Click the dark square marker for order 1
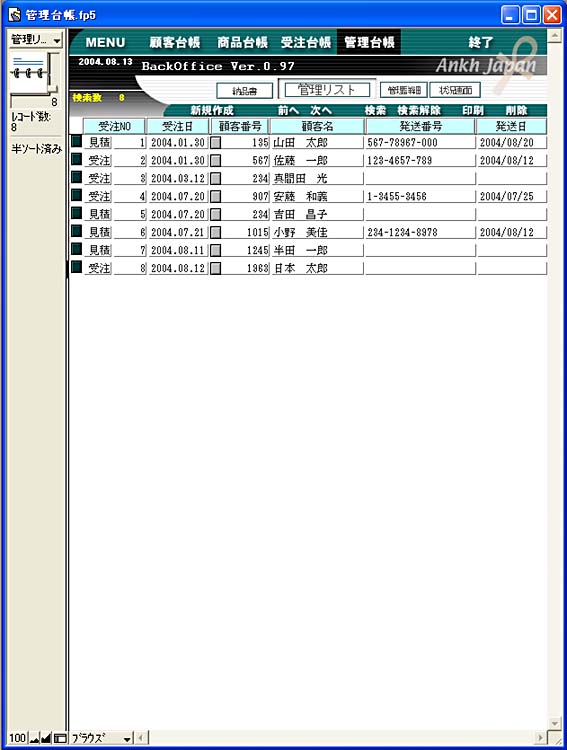This screenshot has width=567, height=750. 77,141
